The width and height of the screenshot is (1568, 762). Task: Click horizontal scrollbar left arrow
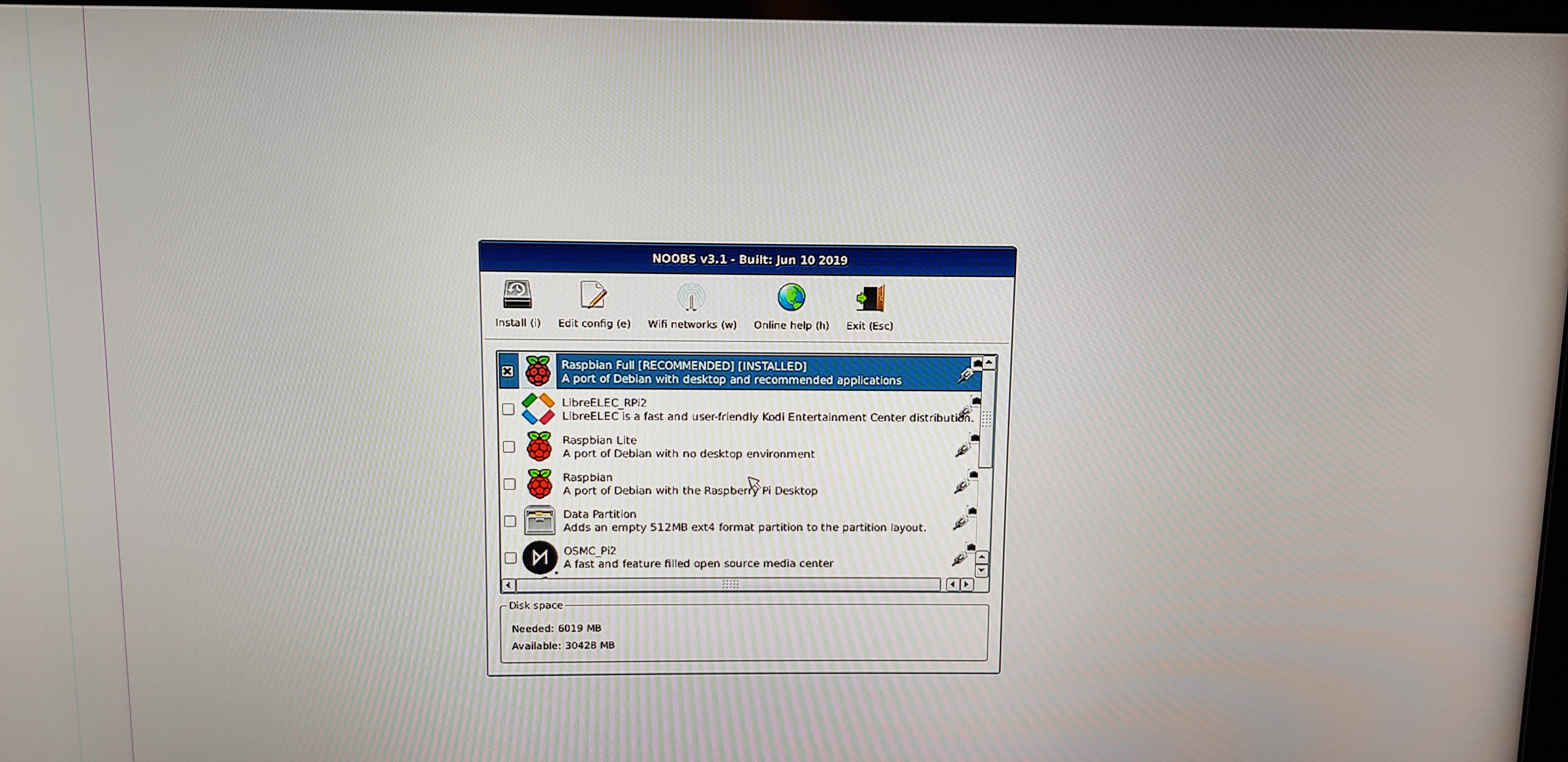click(x=508, y=585)
